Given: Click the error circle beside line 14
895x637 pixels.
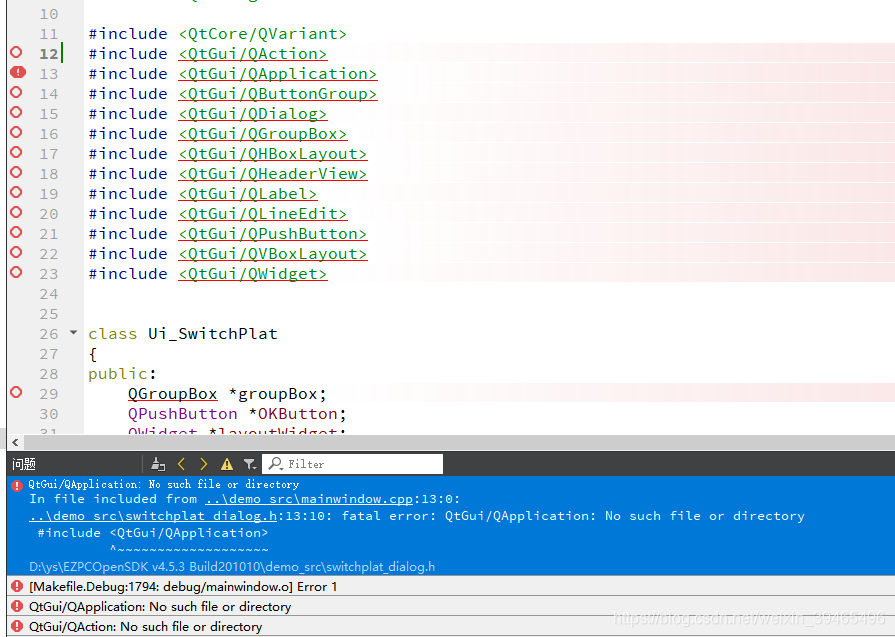Looking at the screenshot, I should click(x=17, y=92).
